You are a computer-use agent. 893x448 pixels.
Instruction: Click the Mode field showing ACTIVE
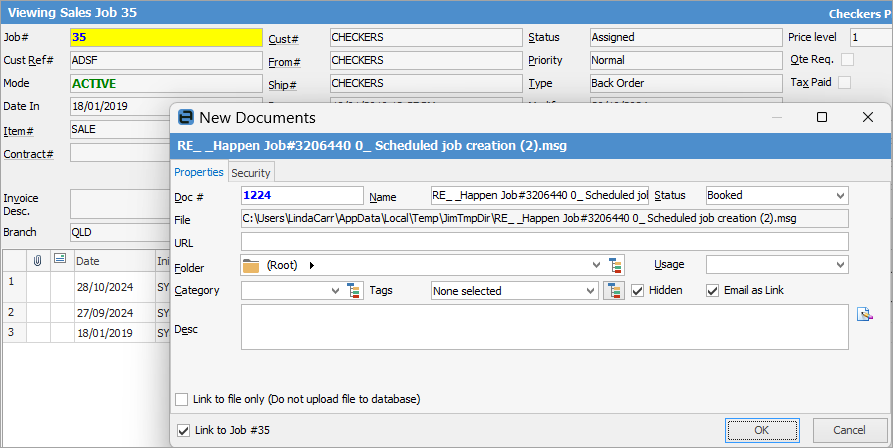166,83
